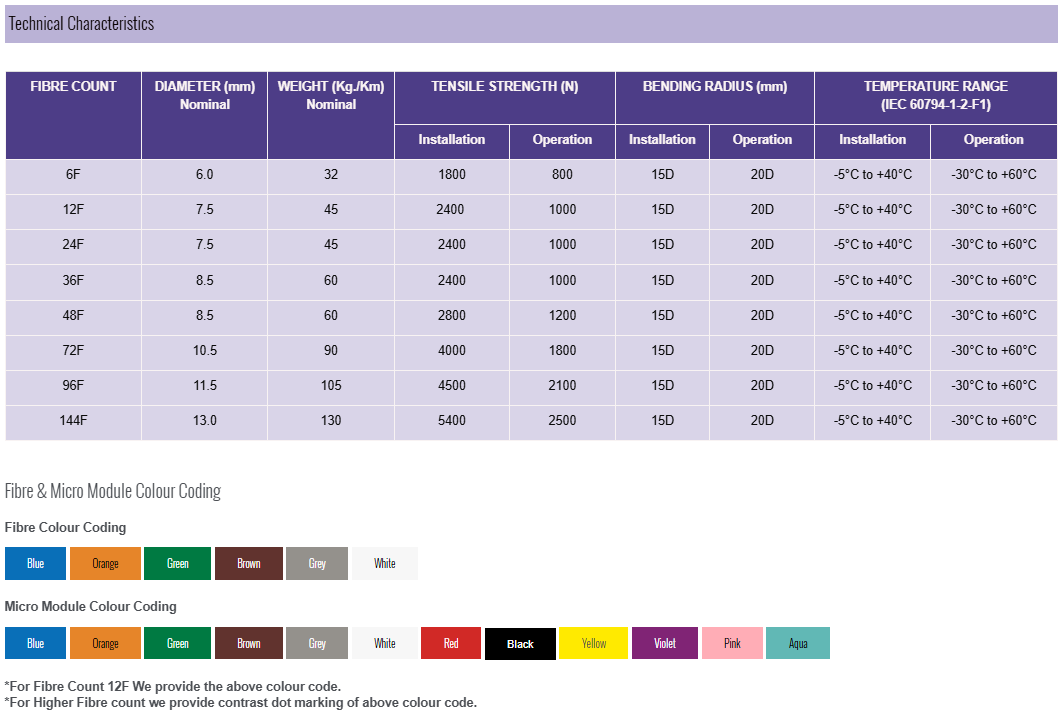Click the TENSILE STRENGTH (N) header
1062x720 pixels.
(505, 98)
